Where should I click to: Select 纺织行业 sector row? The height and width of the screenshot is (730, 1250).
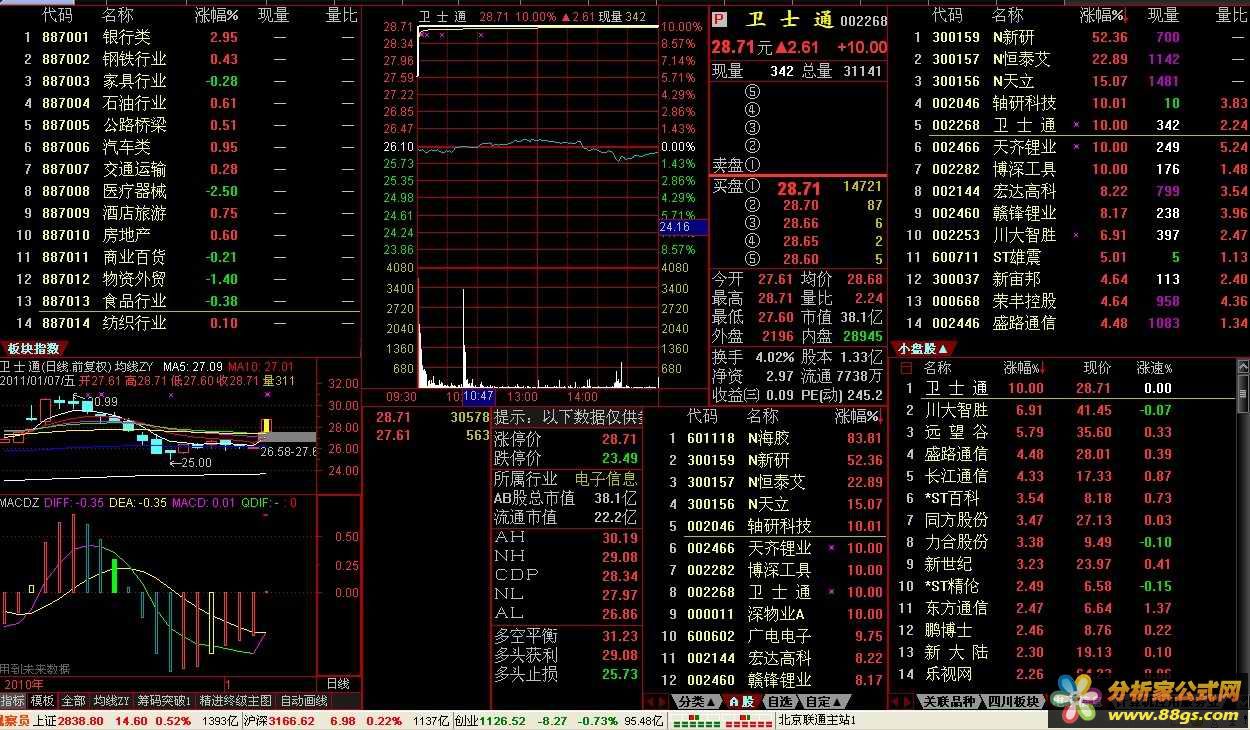[180, 323]
